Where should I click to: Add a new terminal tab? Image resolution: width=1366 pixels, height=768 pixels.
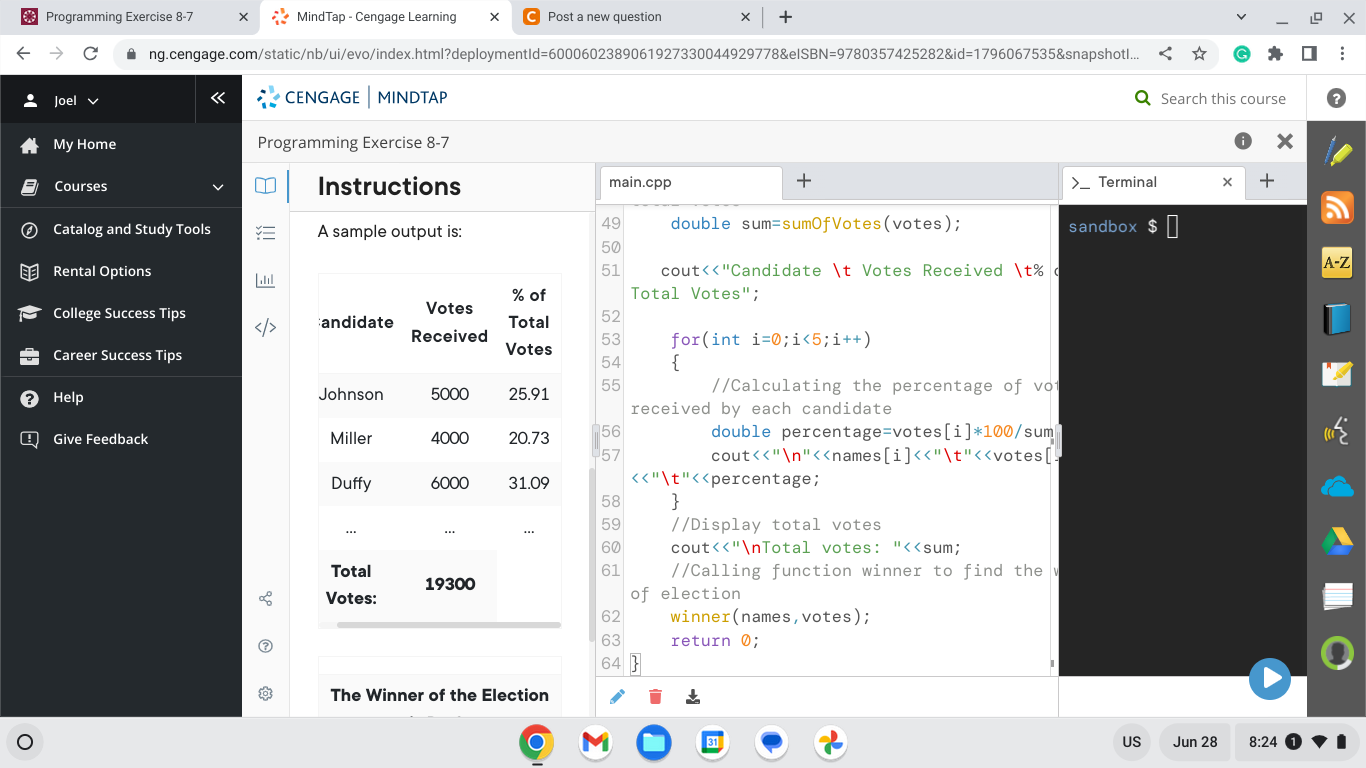pyautogui.click(x=1267, y=181)
